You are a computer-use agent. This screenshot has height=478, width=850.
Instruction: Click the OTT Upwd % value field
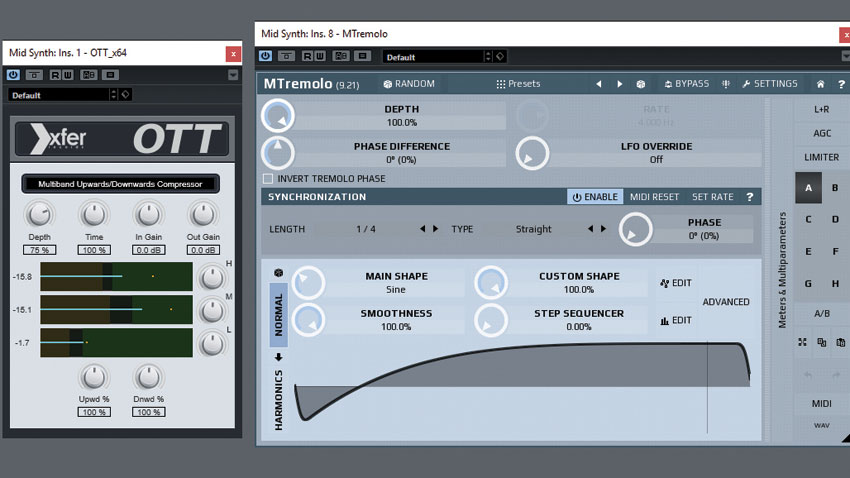tap(94, 412)
